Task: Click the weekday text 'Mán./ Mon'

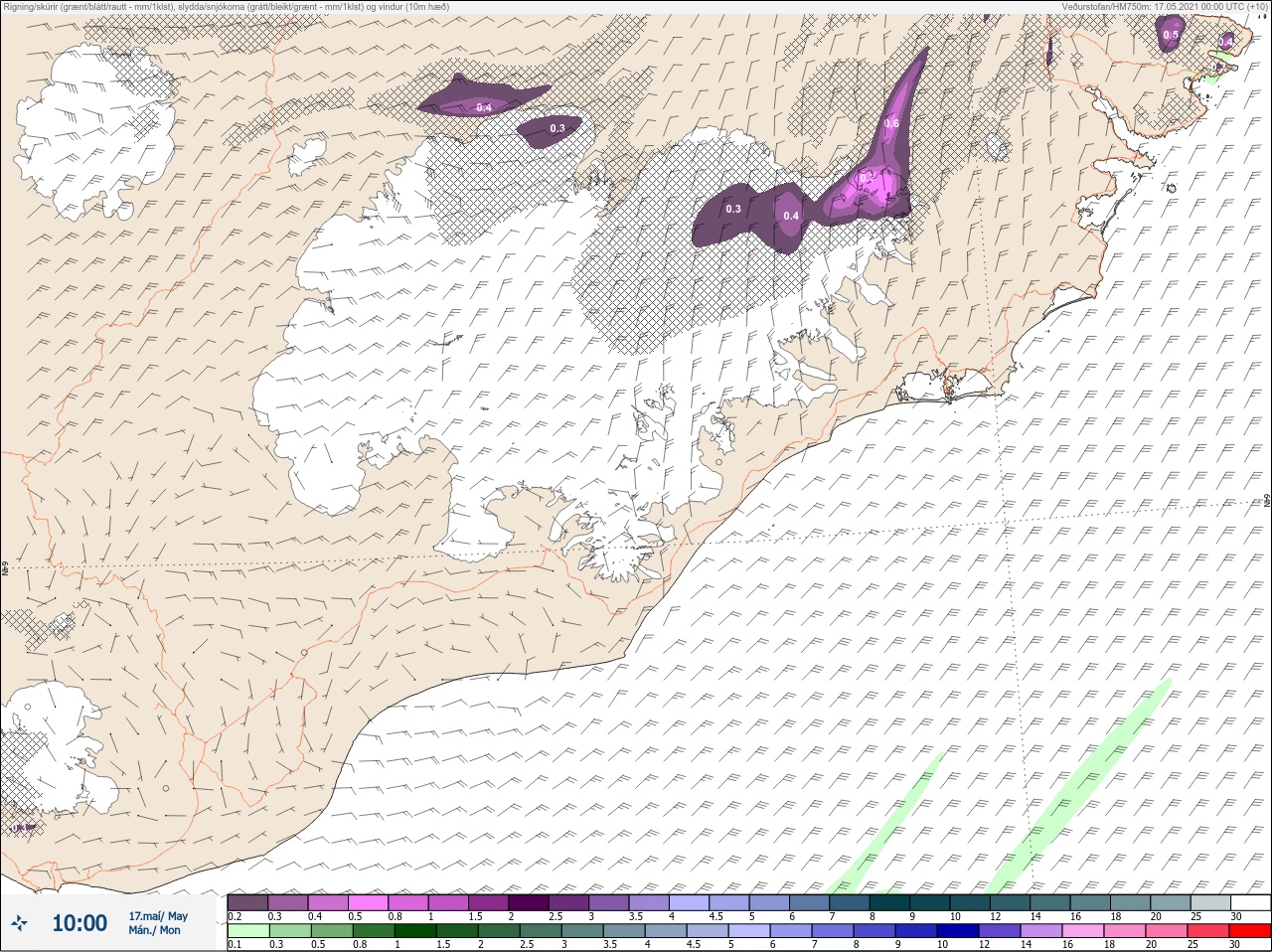Action: [x=155, y=930]
